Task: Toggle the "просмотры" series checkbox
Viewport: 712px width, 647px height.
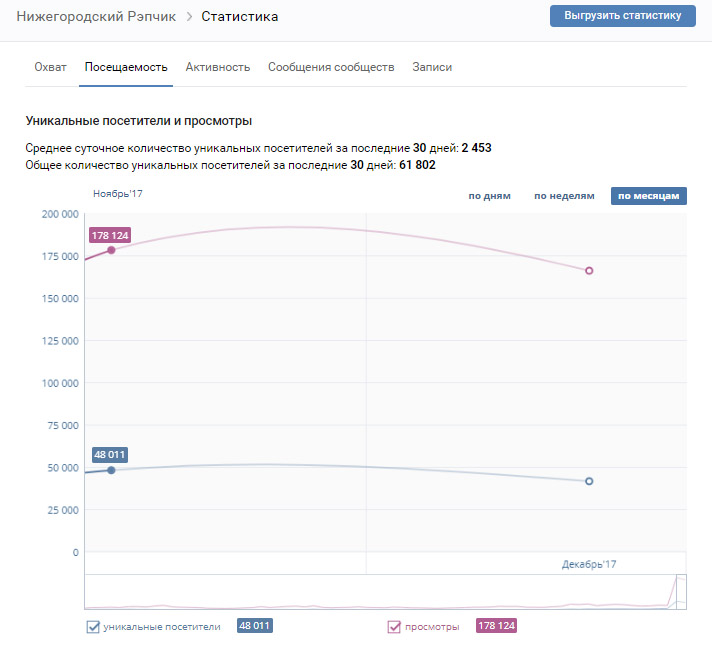Action: (x=393, y=627)
